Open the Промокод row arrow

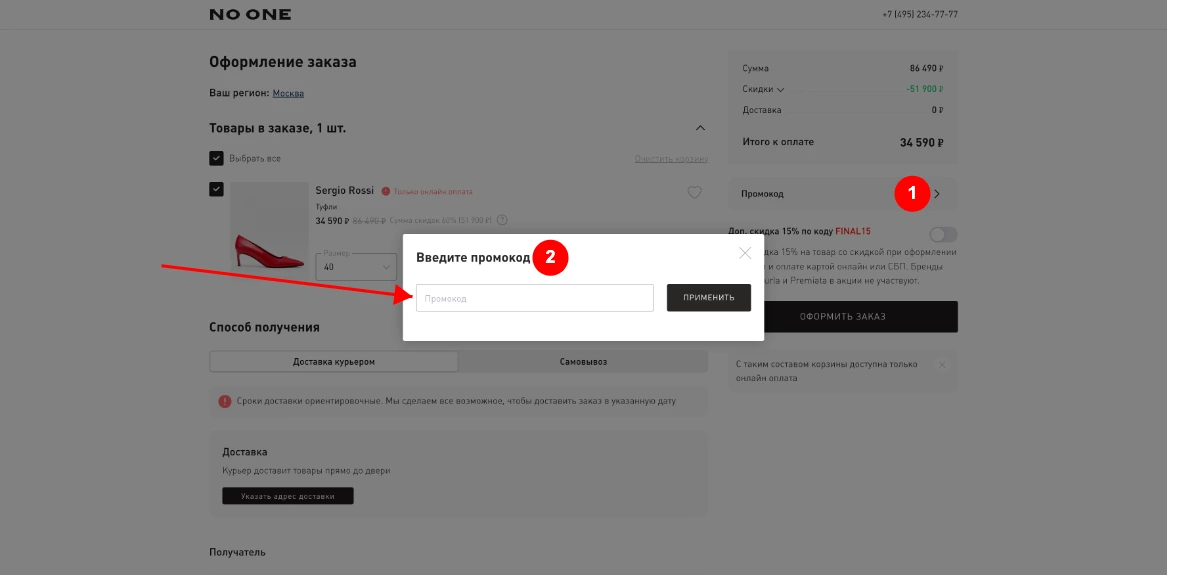937,194
